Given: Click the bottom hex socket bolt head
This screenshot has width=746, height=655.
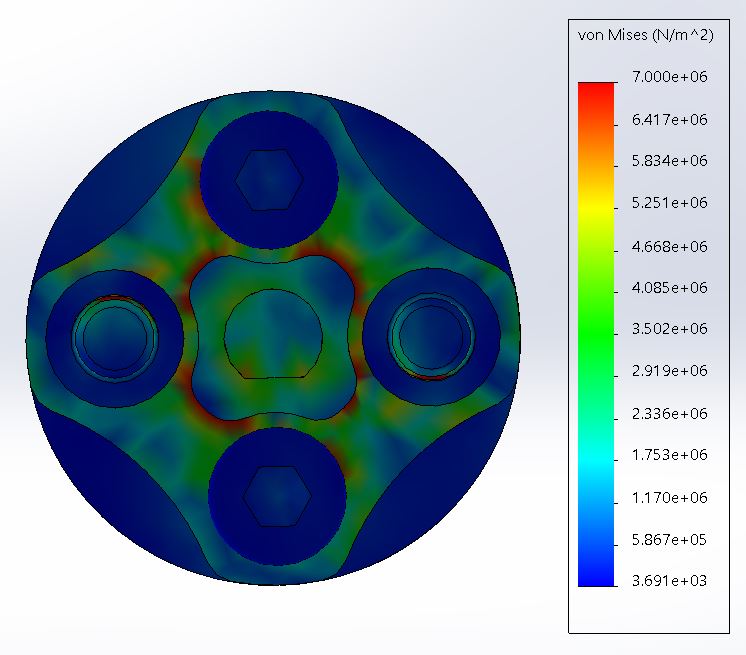Looking at the screenshot, I should tap(277, 496).
